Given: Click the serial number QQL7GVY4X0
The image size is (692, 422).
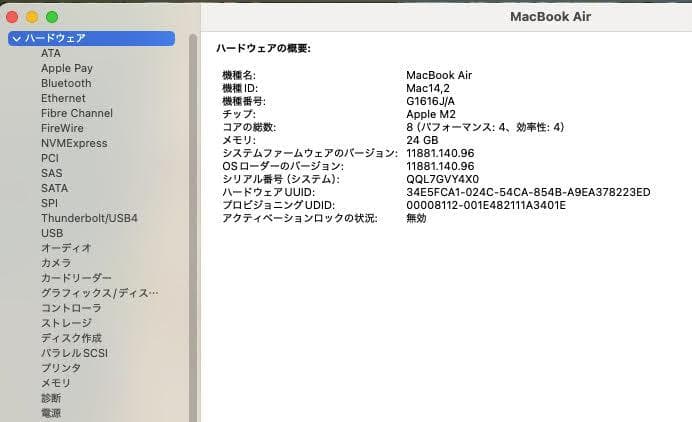Looking at the screenshot, I should [442, 179].
